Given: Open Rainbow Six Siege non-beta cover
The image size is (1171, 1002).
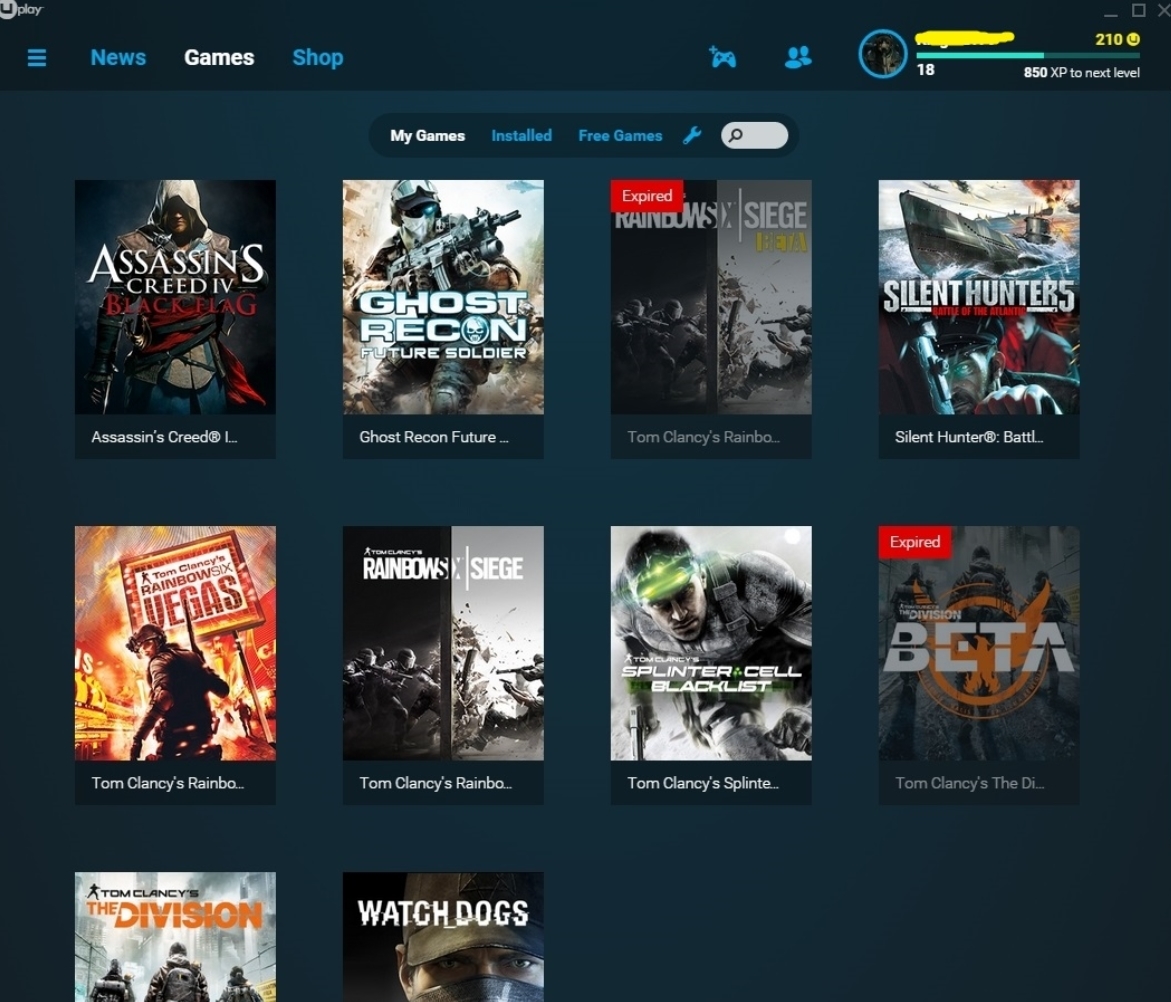Looking at the screenshot, I should click(443, 643).
